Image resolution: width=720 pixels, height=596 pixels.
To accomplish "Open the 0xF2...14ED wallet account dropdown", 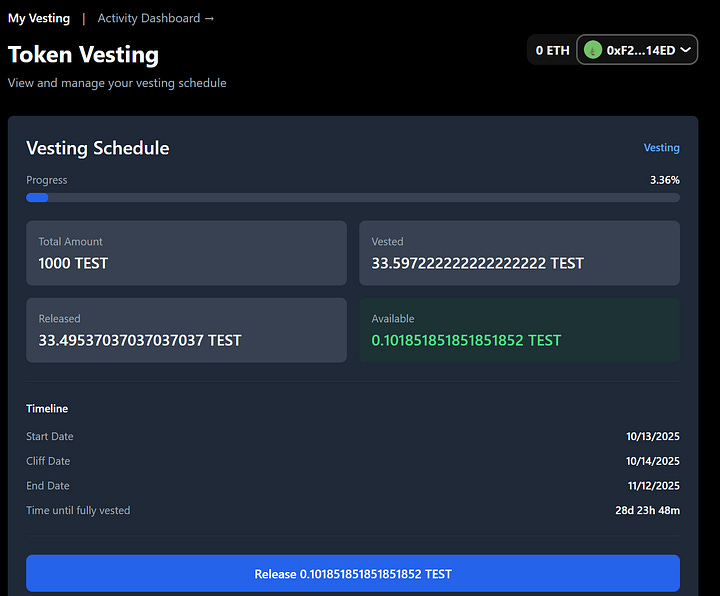I will coord(637,50).
